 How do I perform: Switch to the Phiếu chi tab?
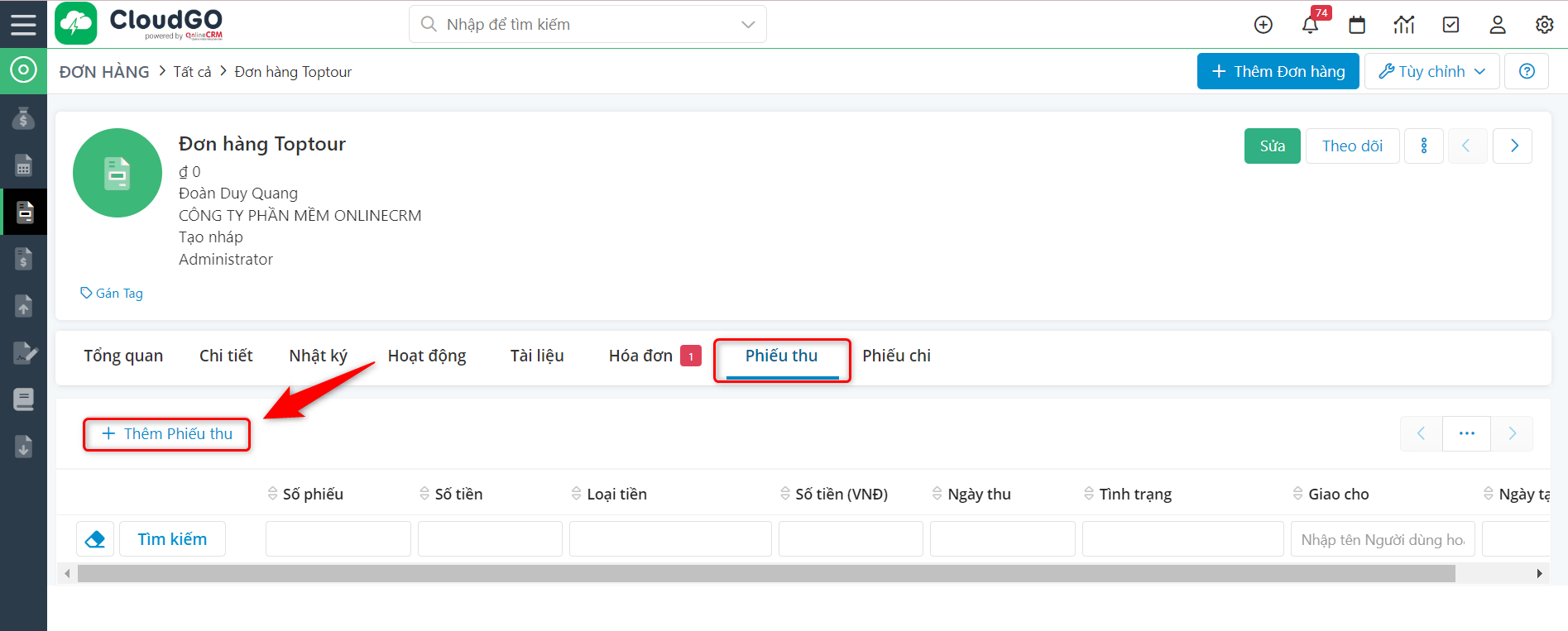[896, 356]
